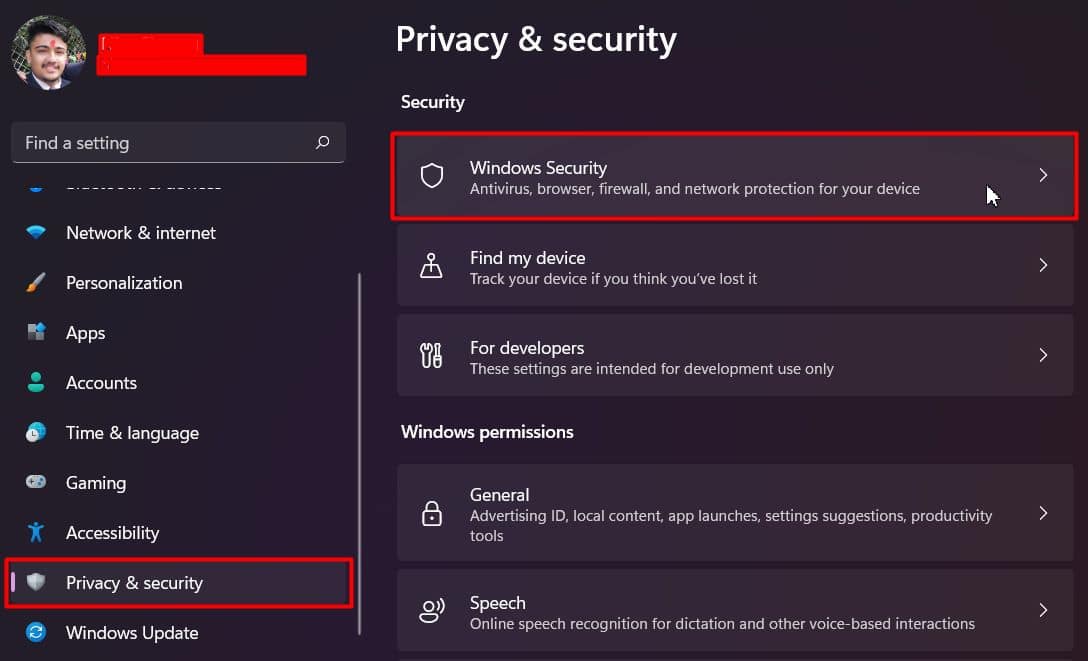Expand the For developers chevron
The image size is (1088, 661).
pyautogui.click(x=1043, y=356)
